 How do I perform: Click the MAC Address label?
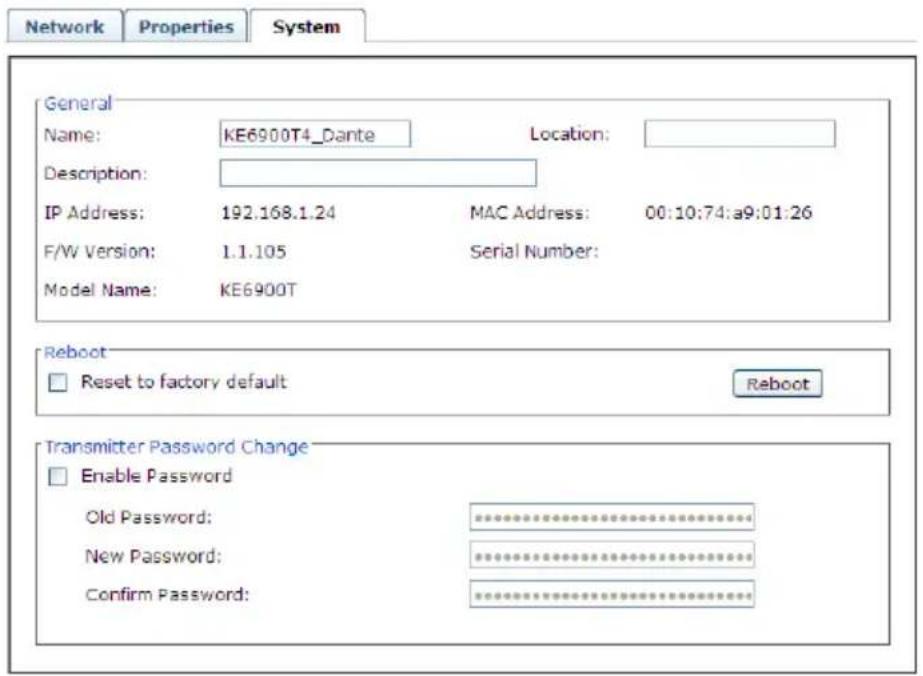529,213
